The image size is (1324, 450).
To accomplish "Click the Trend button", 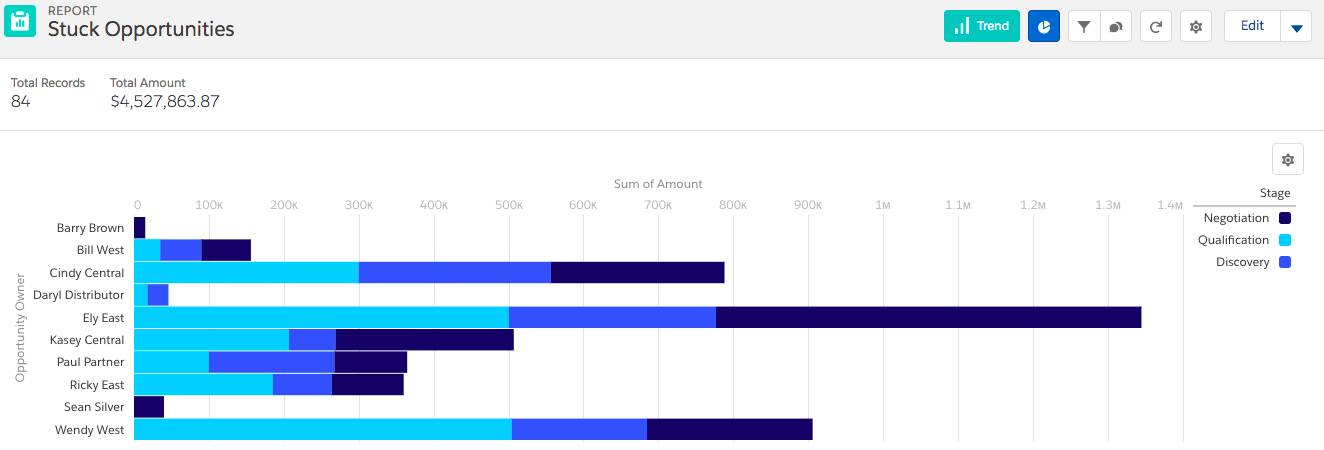I will tap(982, 26).
